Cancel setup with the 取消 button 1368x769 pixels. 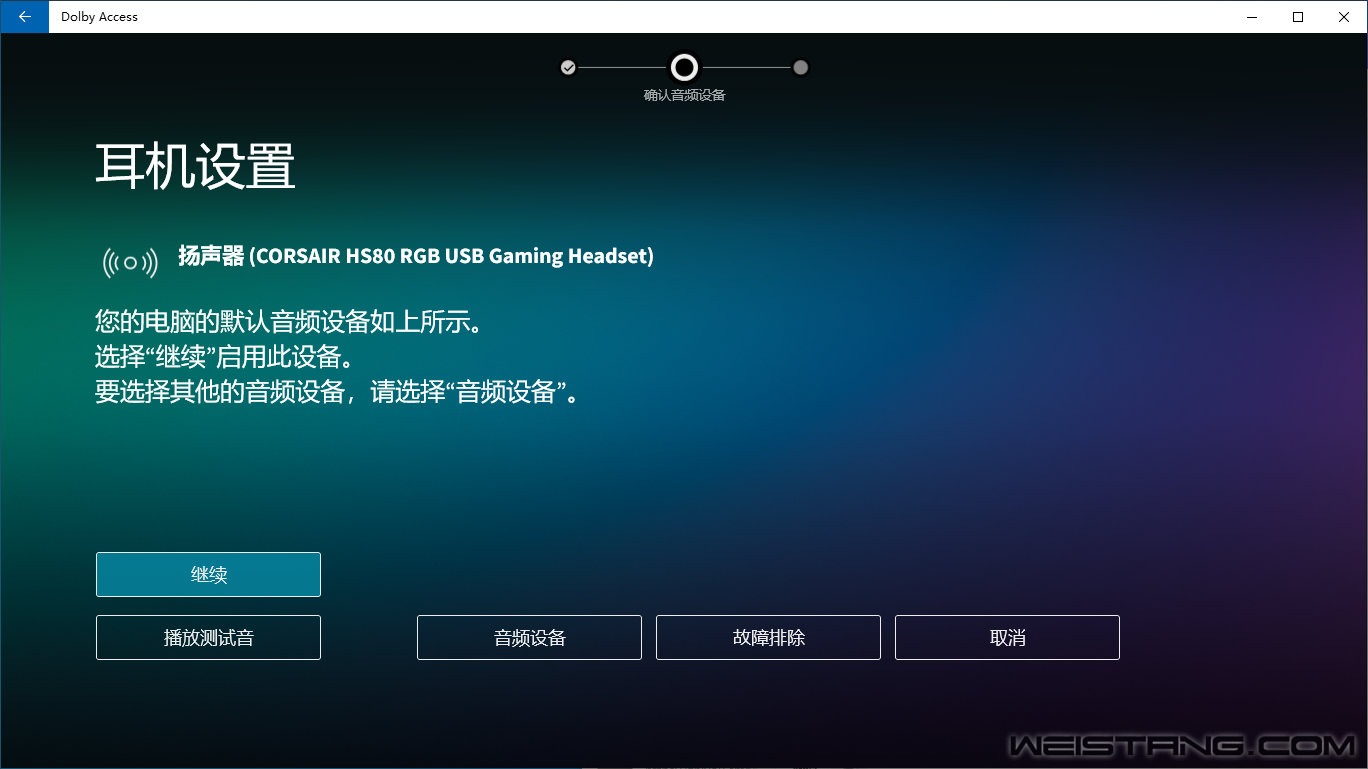pos(1007,638)
